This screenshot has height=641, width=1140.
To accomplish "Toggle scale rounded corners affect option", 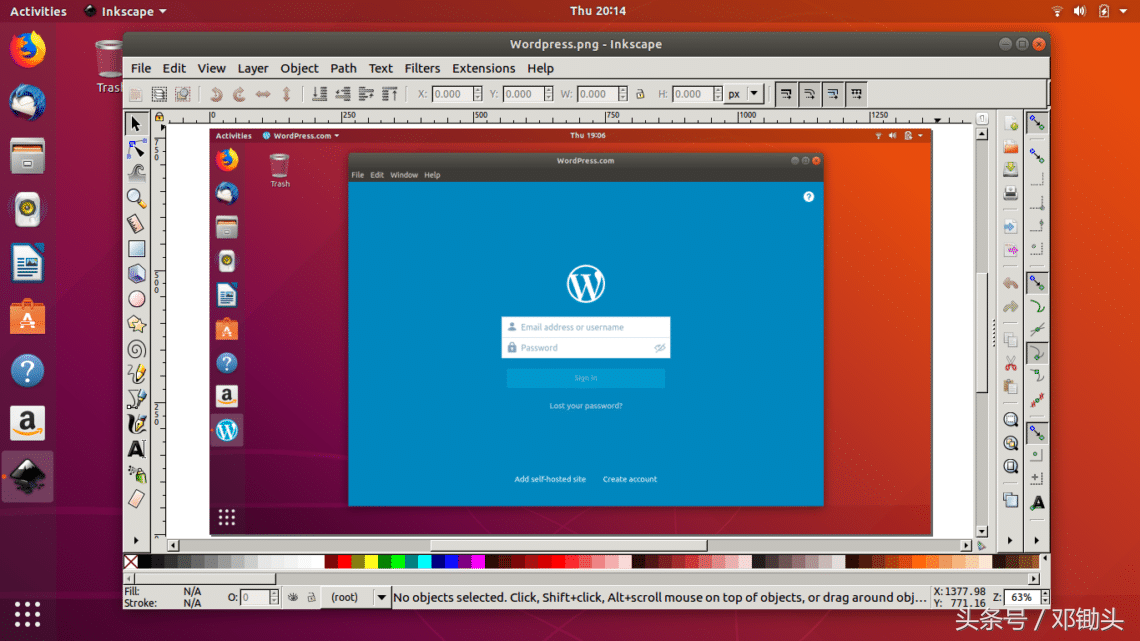I will point(809,94).
